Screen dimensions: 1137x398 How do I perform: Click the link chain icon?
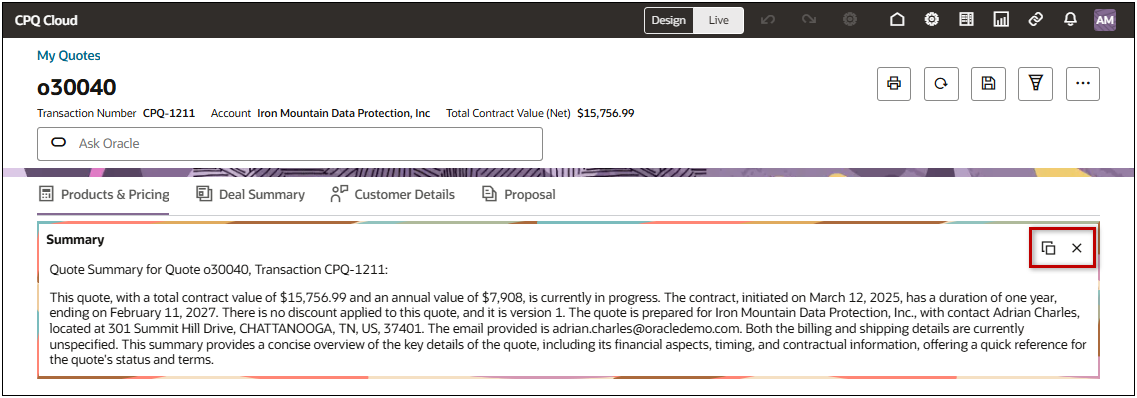tap(1035, 20)
